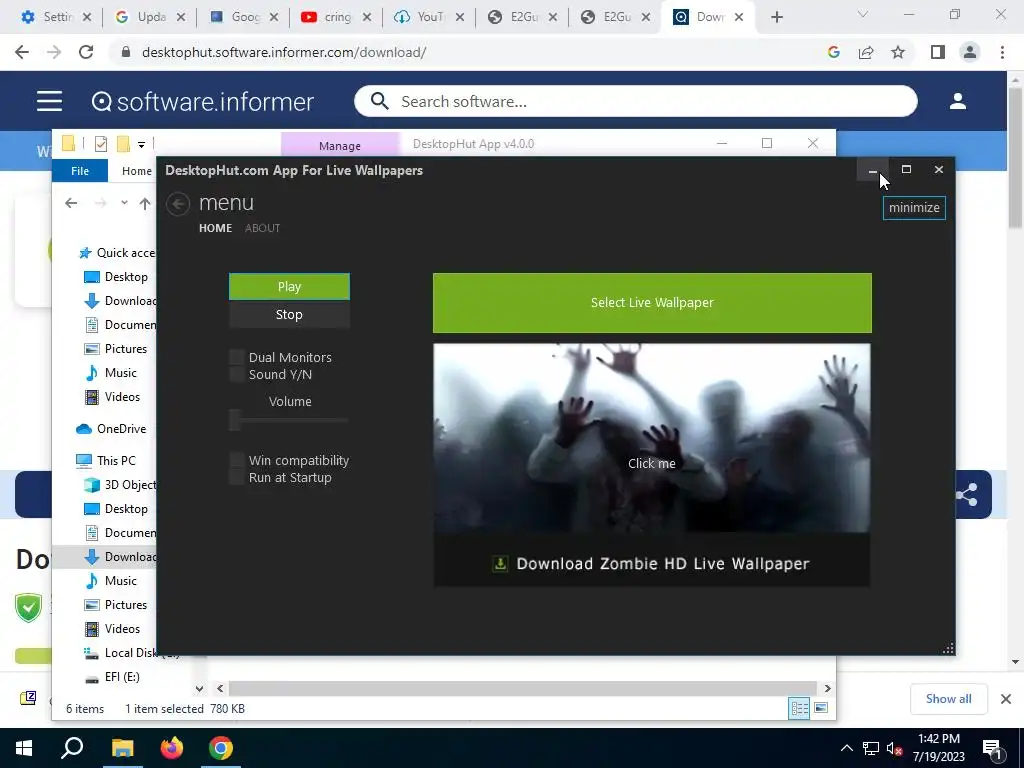Screen dimensions: 1024x768
Task: Open Firefox from the taskbar
Action: (x=171, y=748)
